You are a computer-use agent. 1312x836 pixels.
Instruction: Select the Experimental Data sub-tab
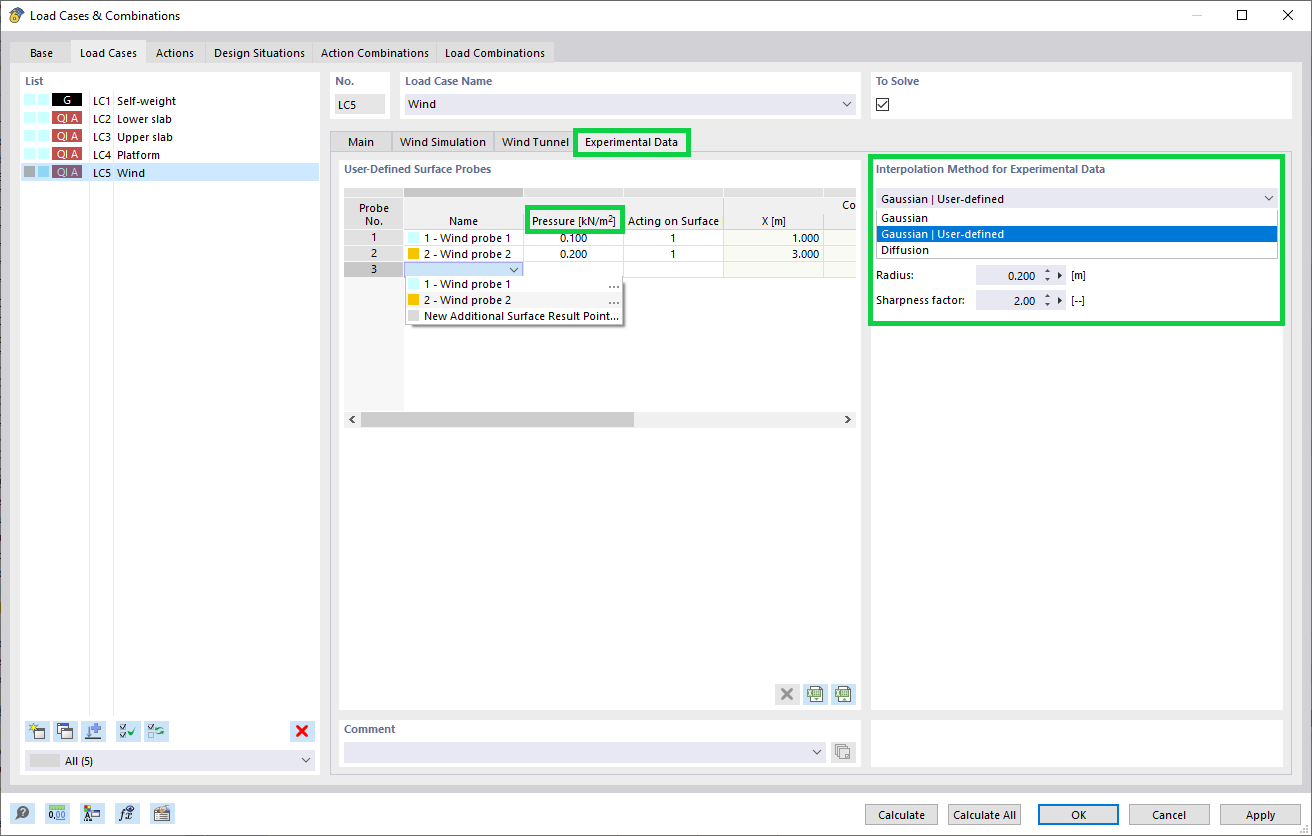coord(631,142)
